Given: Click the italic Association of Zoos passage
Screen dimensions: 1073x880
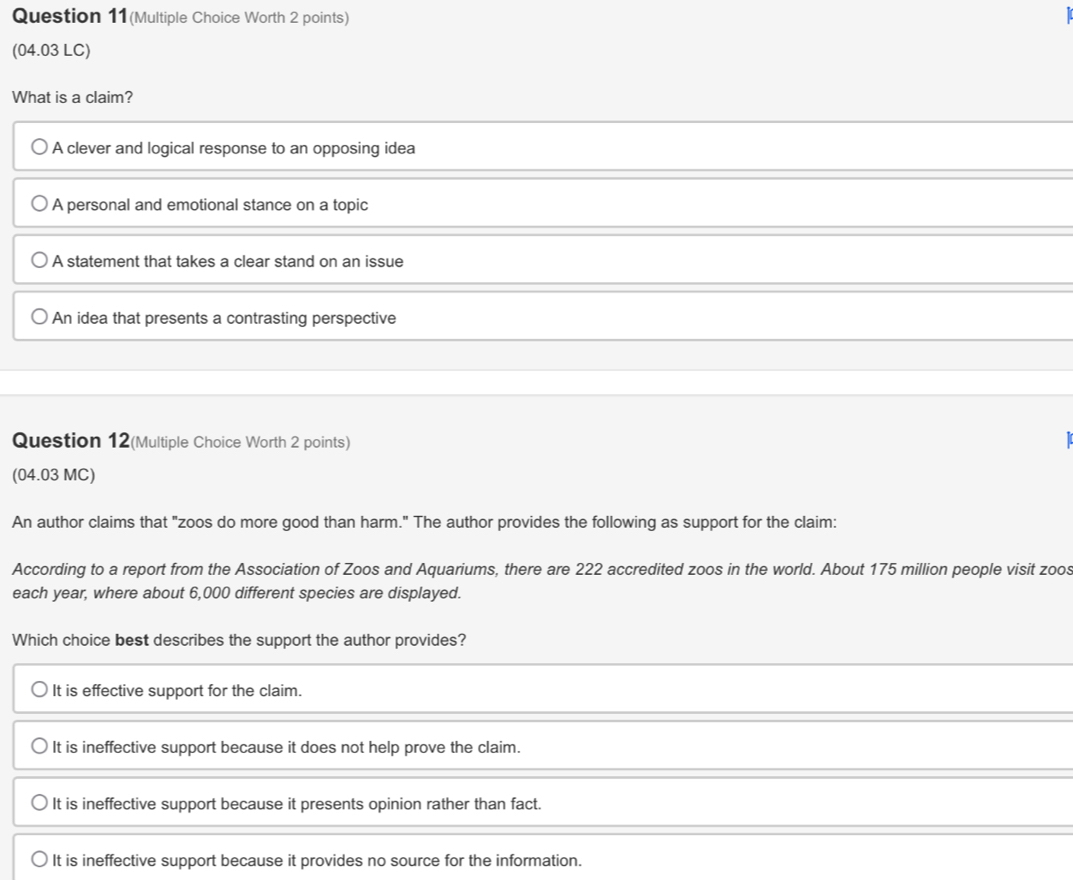Looking at the screenshot, I should [542, 581].
